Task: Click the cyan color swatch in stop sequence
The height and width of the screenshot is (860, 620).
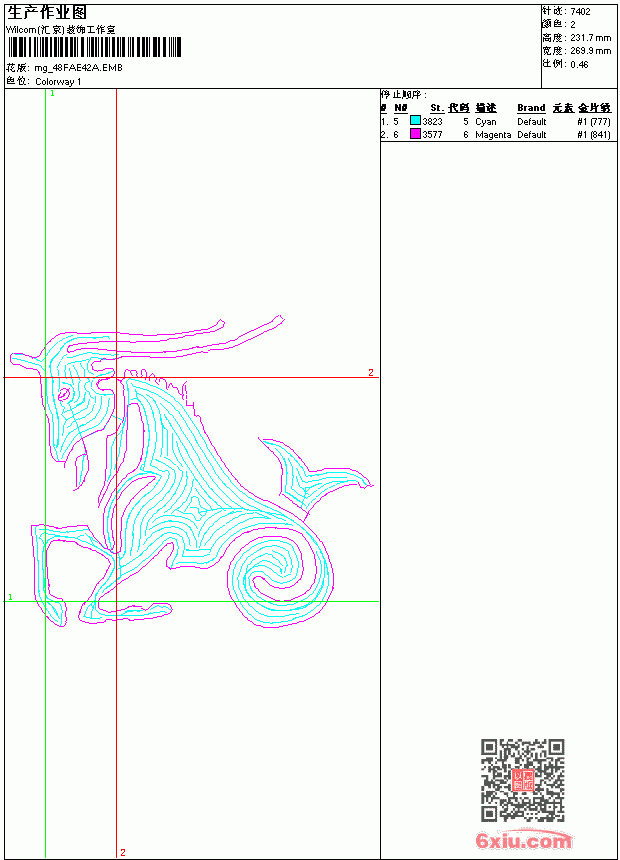Action: click(415, 121)
